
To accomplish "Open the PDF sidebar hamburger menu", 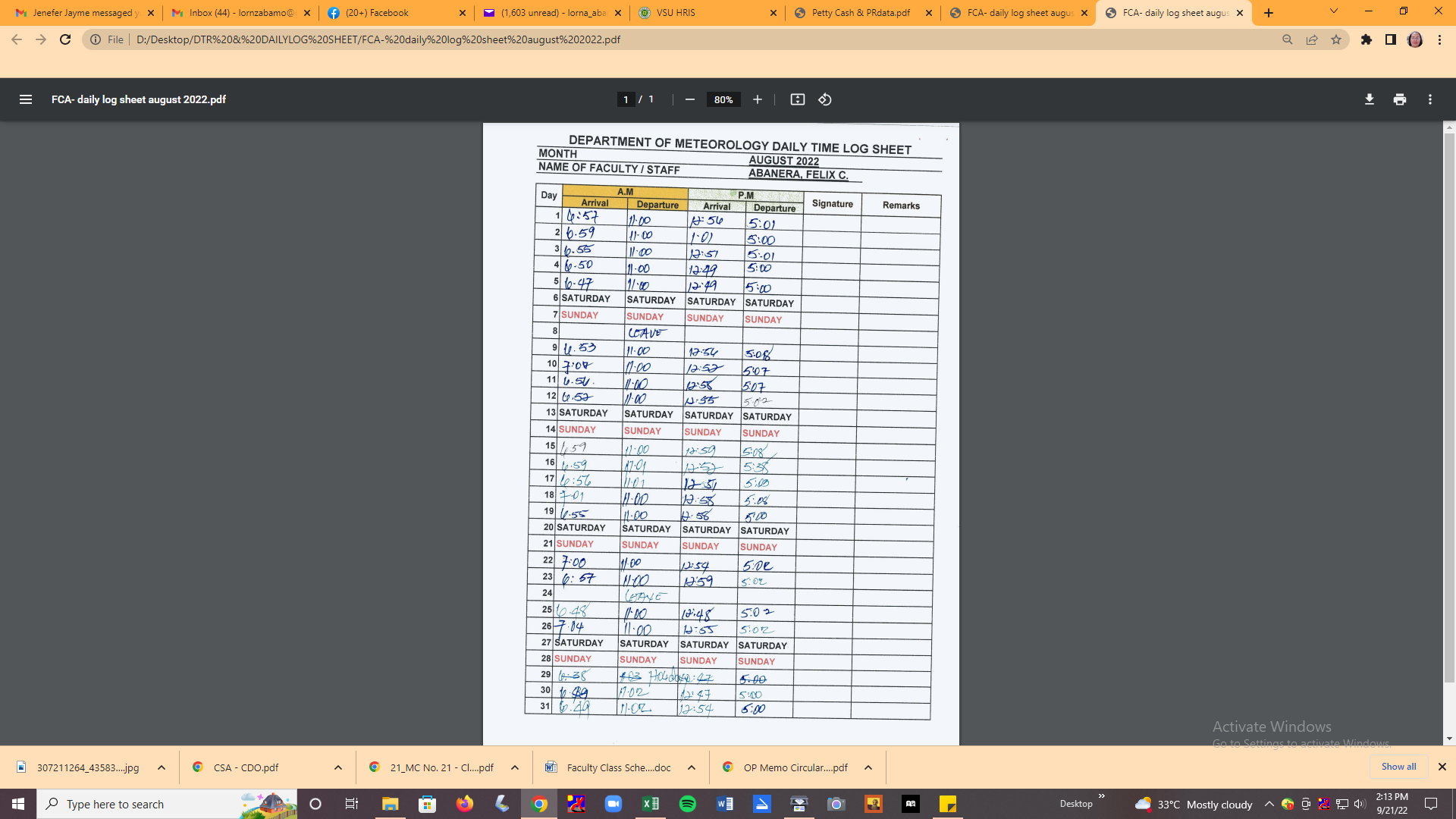I will 25,99.
